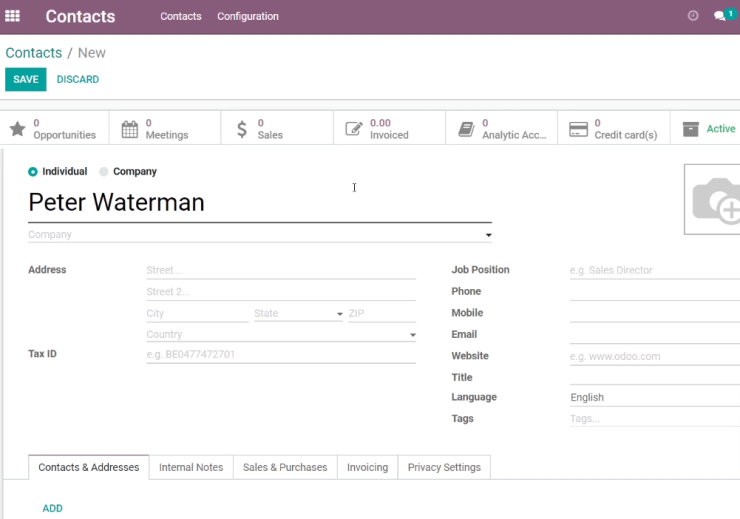Go back via Contacts breadcrumb link
The width and height of the screenshot is (740, 519).
pos(34,53)
